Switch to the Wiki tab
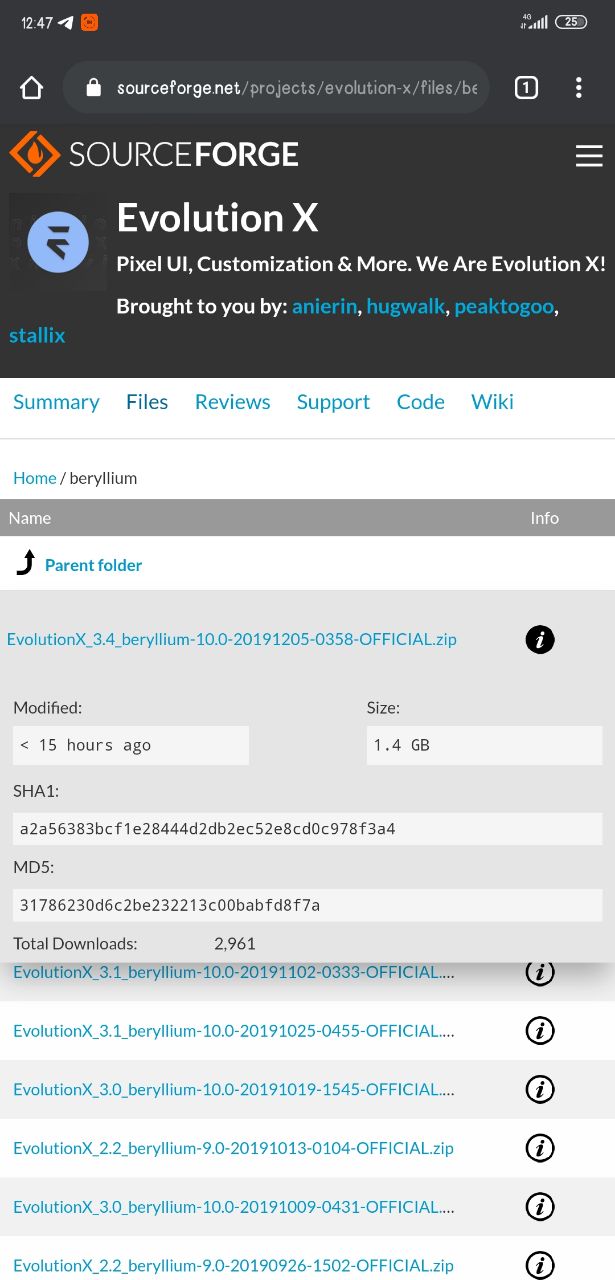 tap(492, 402)
